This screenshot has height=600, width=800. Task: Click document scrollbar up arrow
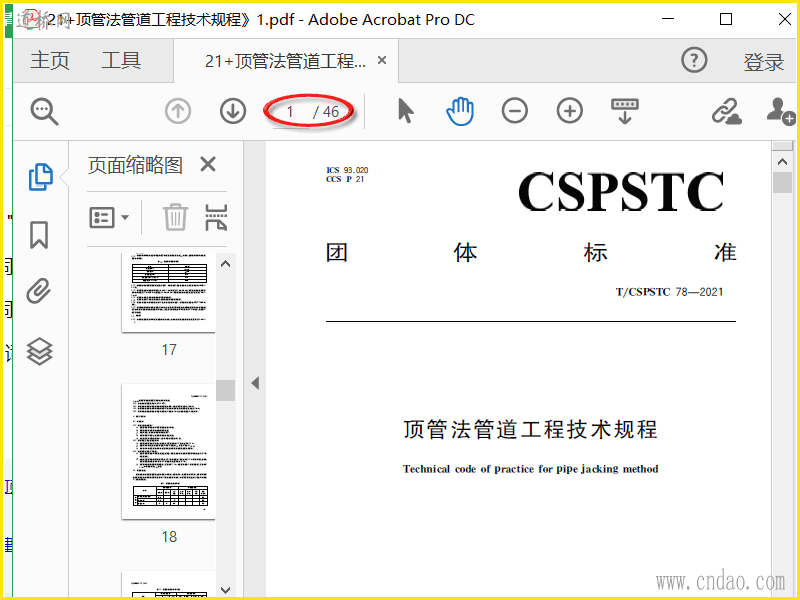pyautogui.click(x=782, y=162)
